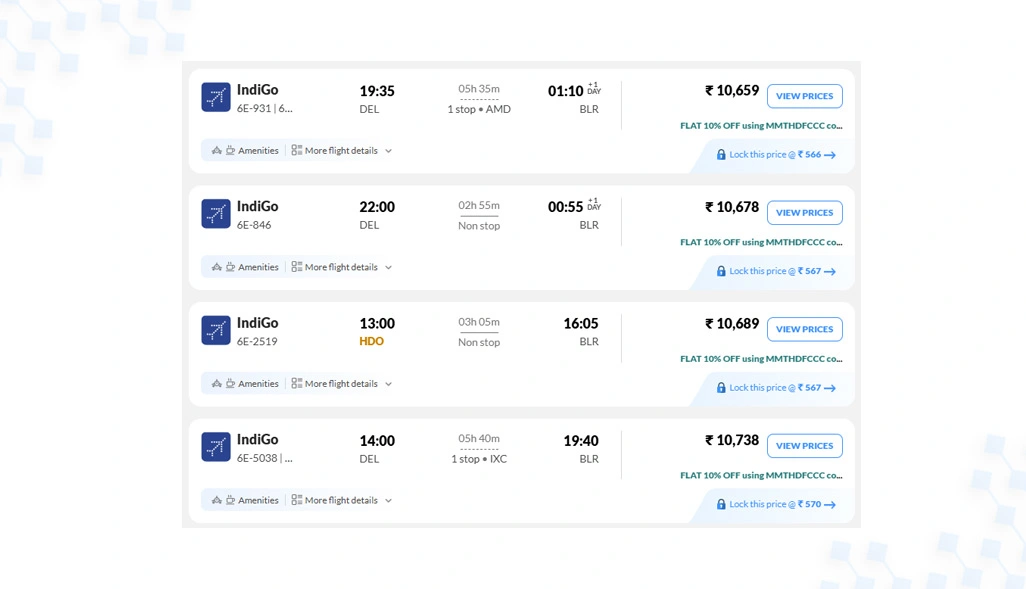Screen dimensions: 1026x589
Task: Click the lock icon on the 6E-846 card
Action: 721,271
